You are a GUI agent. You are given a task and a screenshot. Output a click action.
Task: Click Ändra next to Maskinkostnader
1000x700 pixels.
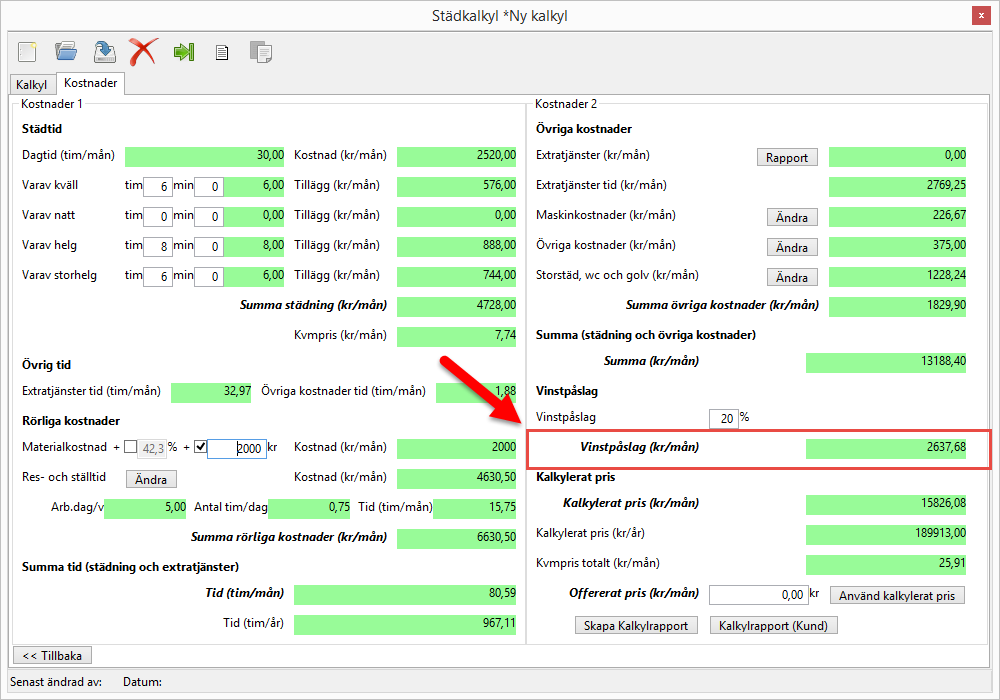[x=792, y=217]
